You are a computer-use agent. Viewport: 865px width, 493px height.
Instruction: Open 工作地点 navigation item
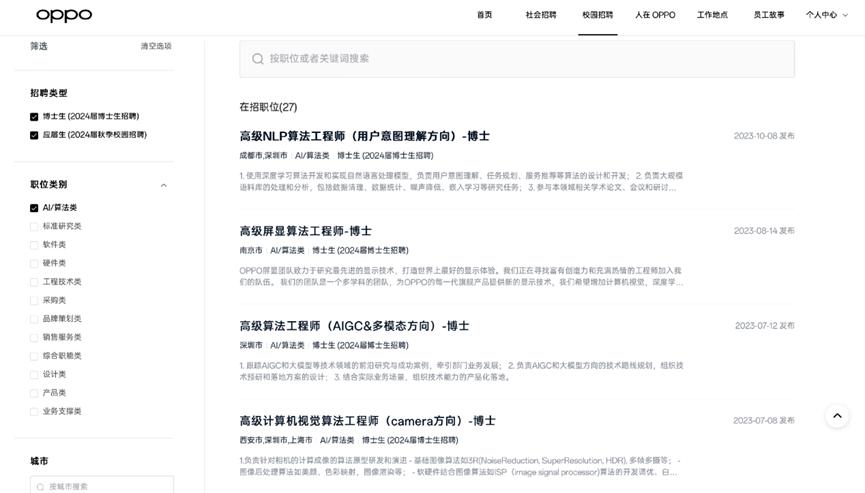(712, 15)
